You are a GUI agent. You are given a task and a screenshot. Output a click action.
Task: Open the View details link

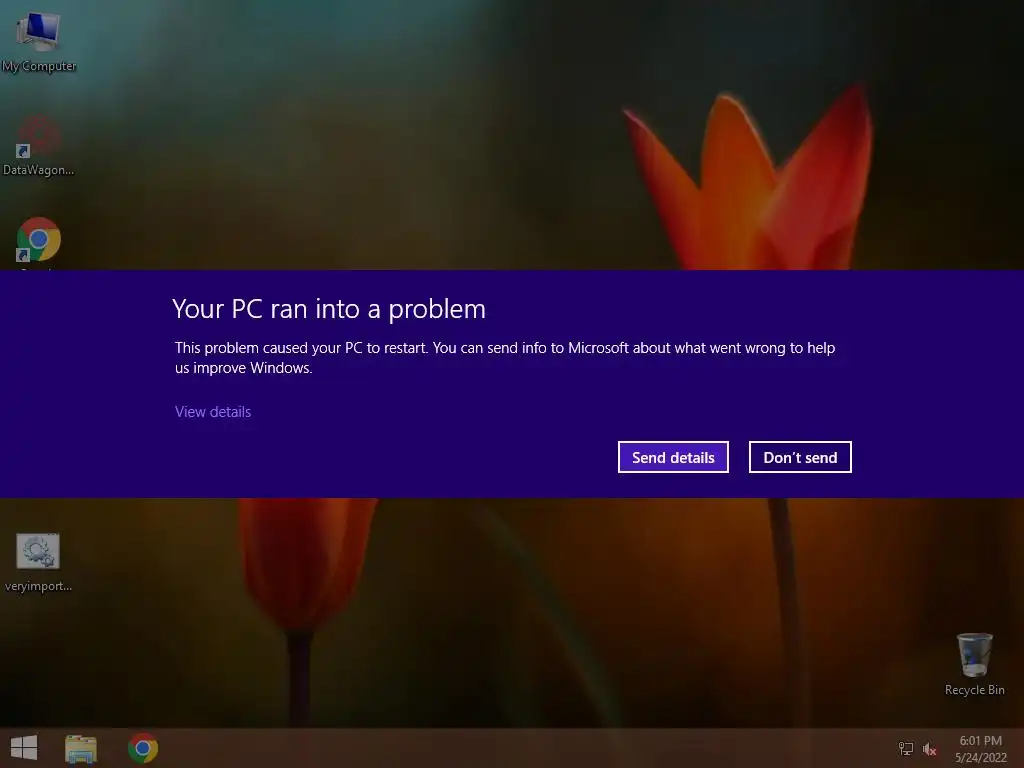pyautogui.click(x=213, y=411)
